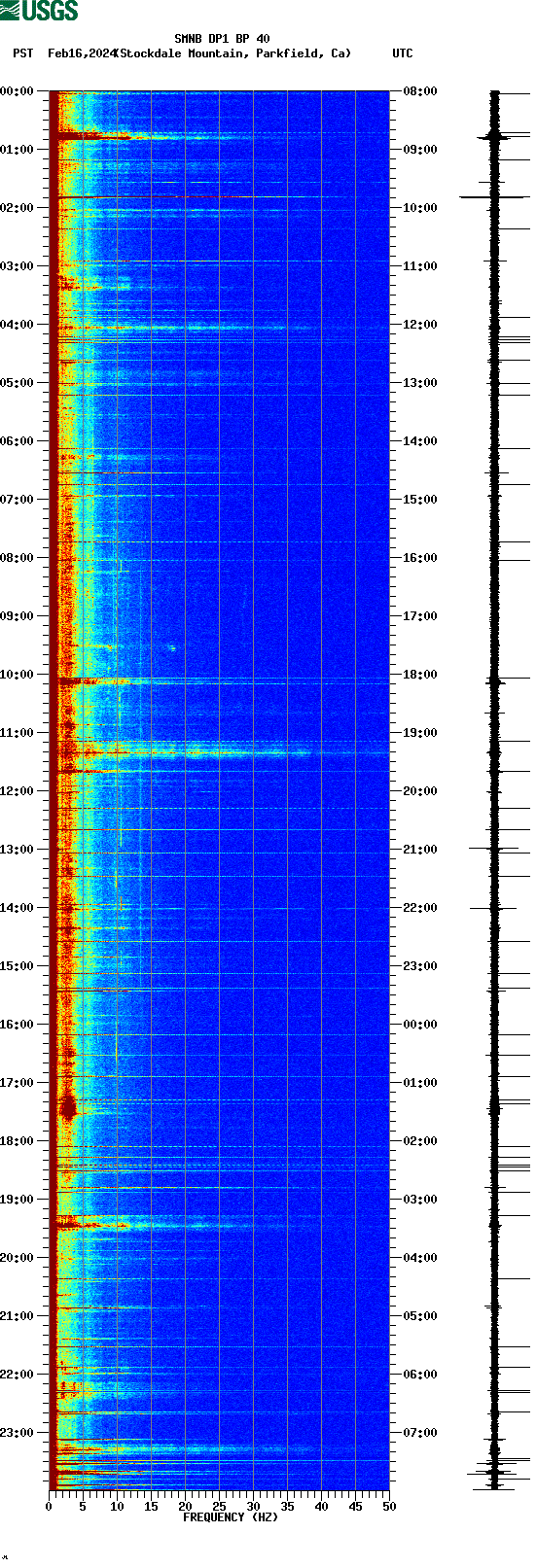Click the 50 Hz frequency axis tick label
The width and height of the screenshot is (537, 1568).
coord(389,1507)
